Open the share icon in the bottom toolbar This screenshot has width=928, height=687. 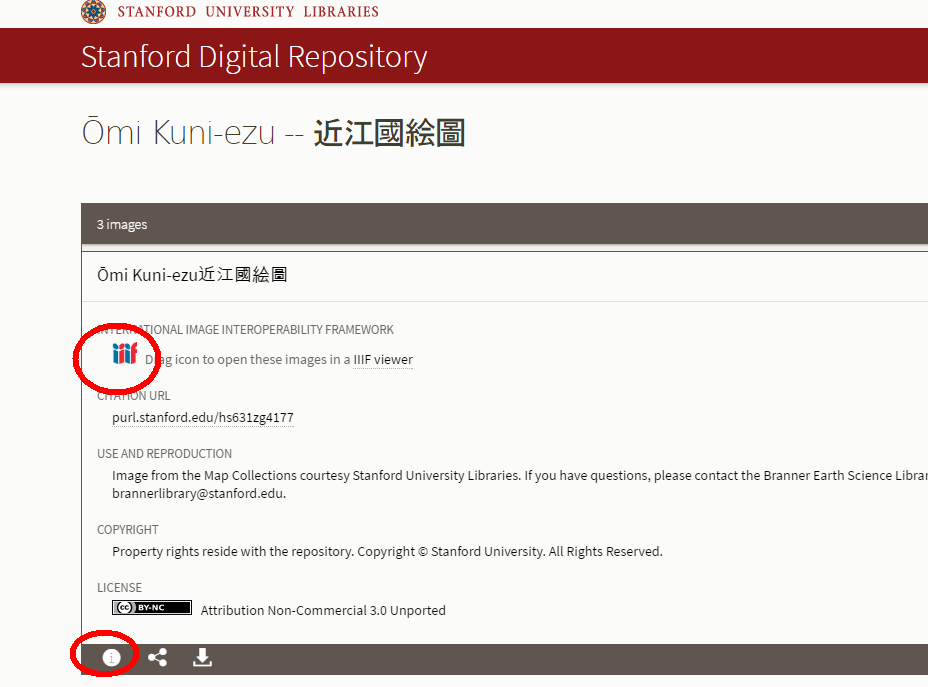tap(157, 657)
